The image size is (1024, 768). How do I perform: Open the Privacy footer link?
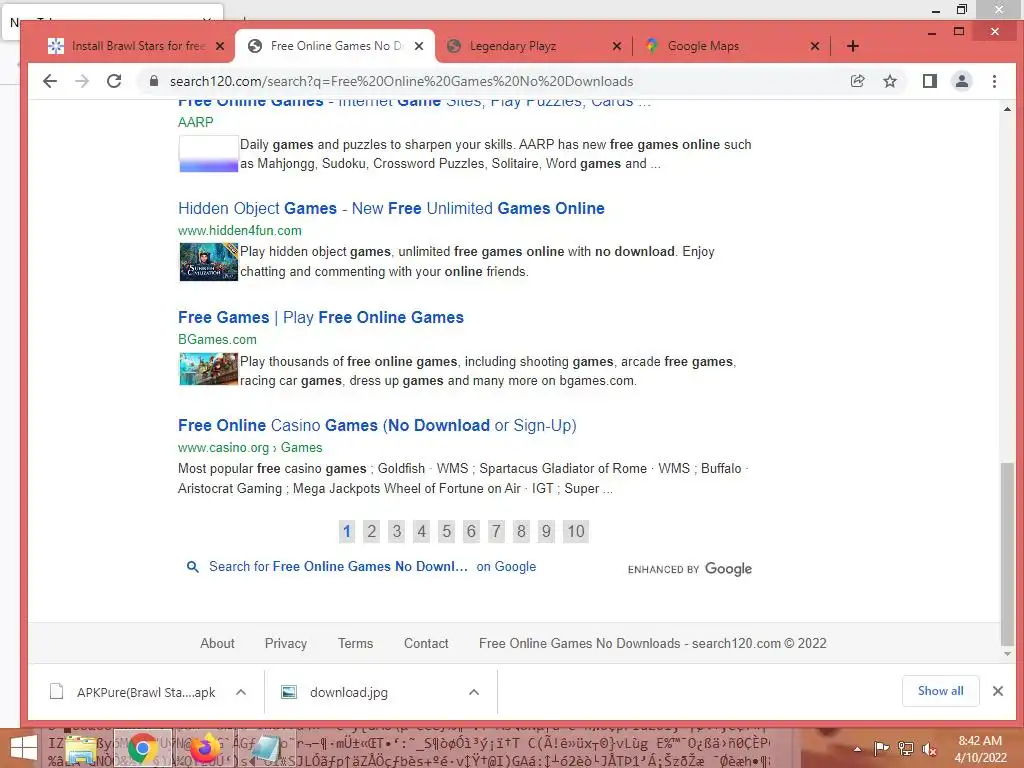[285, 643]
